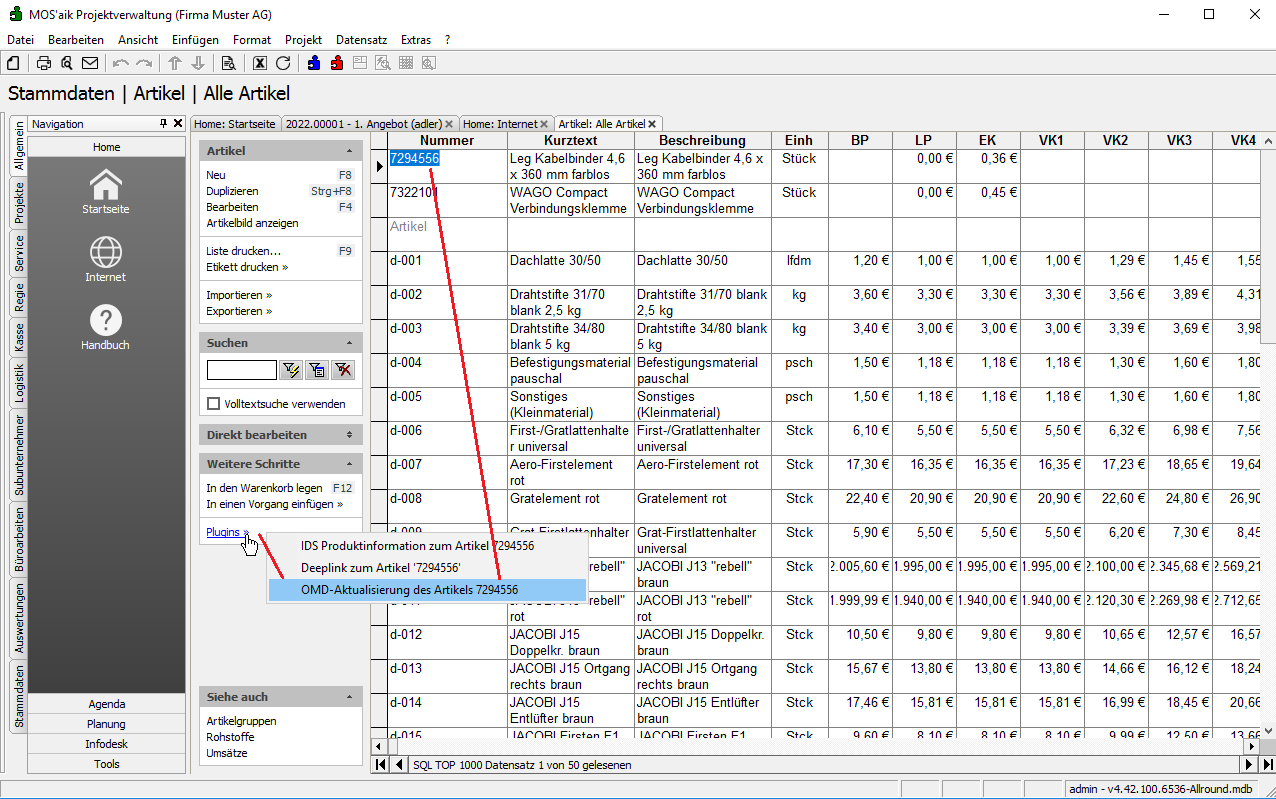Viewport: 1276px width, 799px height.
Task: Apply quick filter with lightning funnel icon
Action: point(291,370)
